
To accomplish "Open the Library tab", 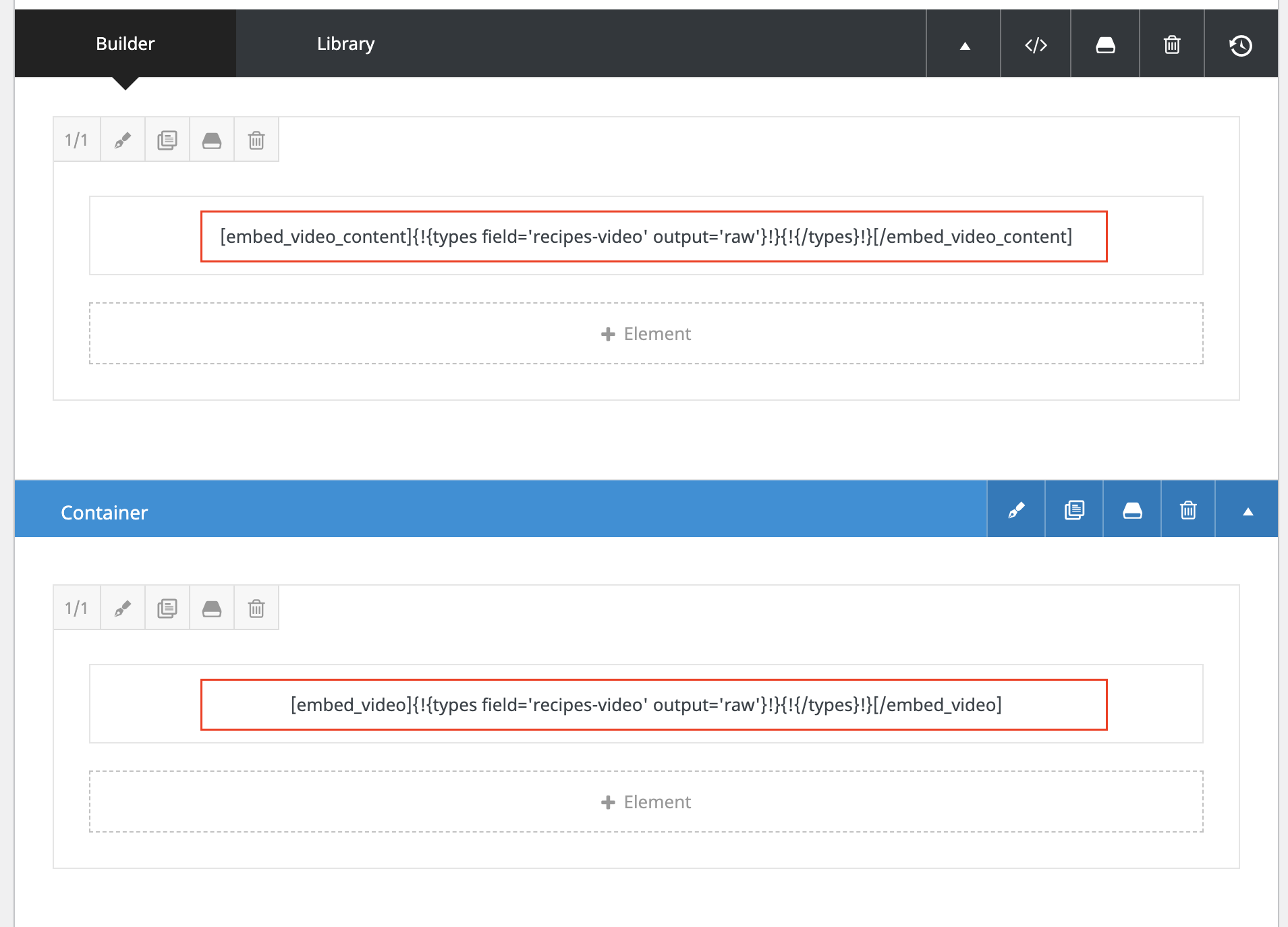I will [x=345, y=44].
